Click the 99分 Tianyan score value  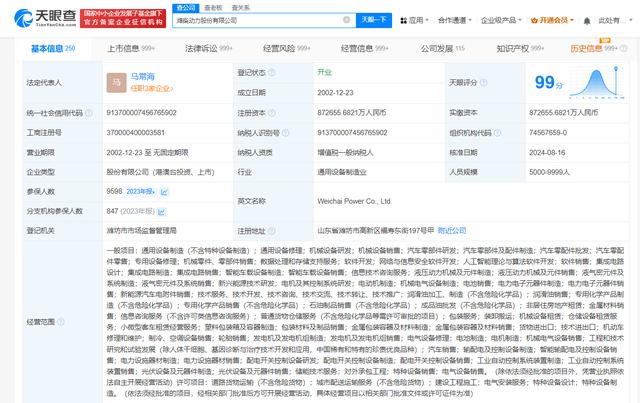(549, 82)
